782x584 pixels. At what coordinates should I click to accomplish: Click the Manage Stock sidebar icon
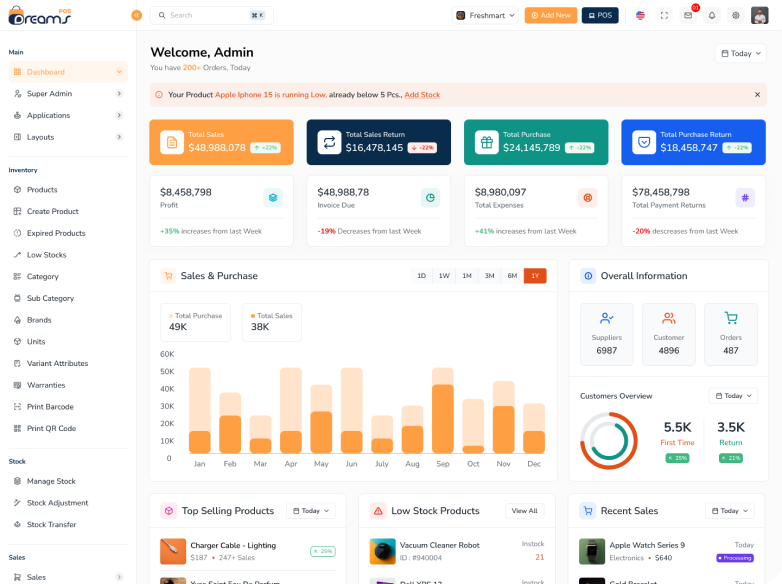tap(17, 481)
